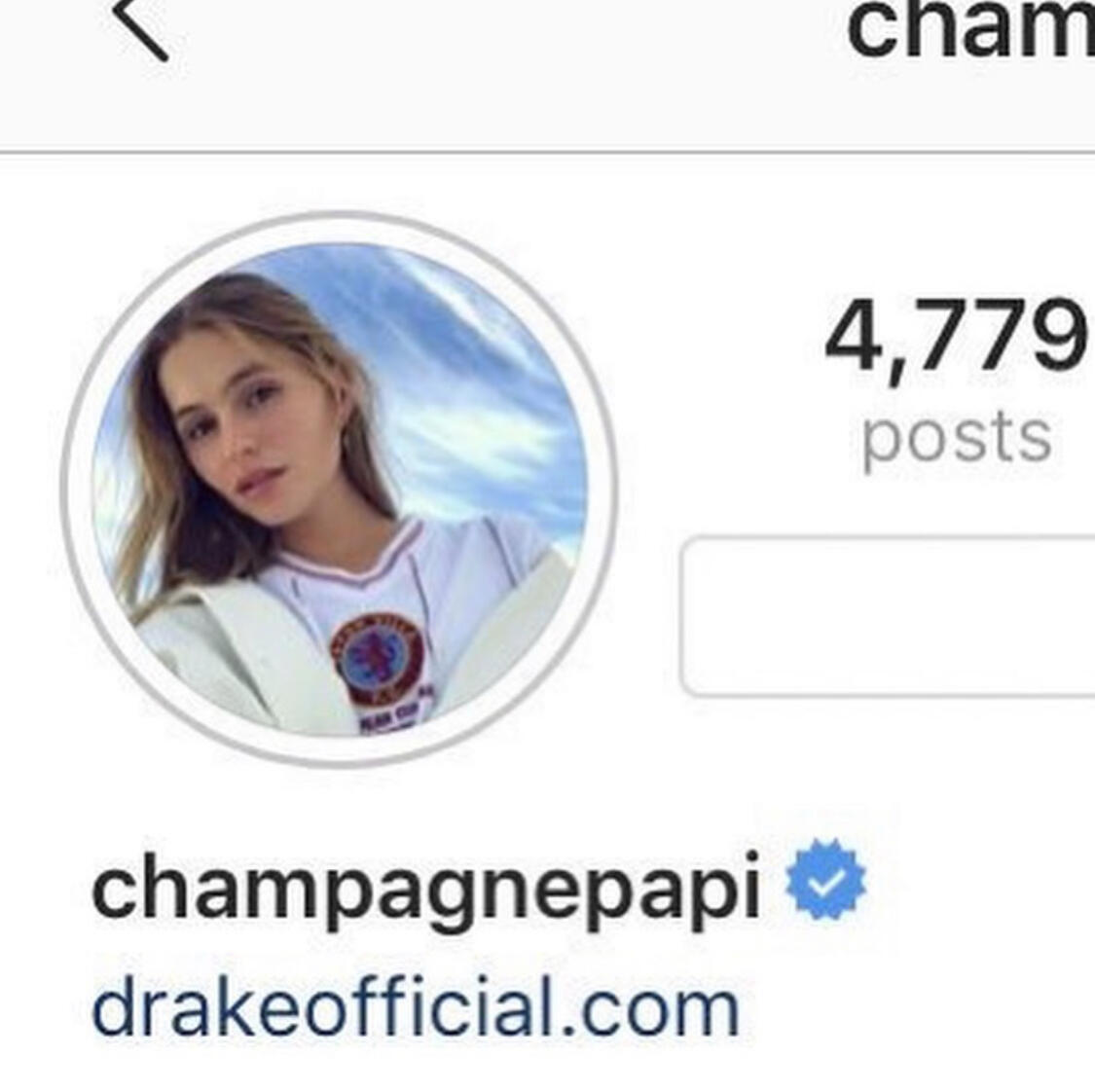This screenshot has height=1092, width=1095.
Task: Click the gray 'posts' label
Action: 957,439
